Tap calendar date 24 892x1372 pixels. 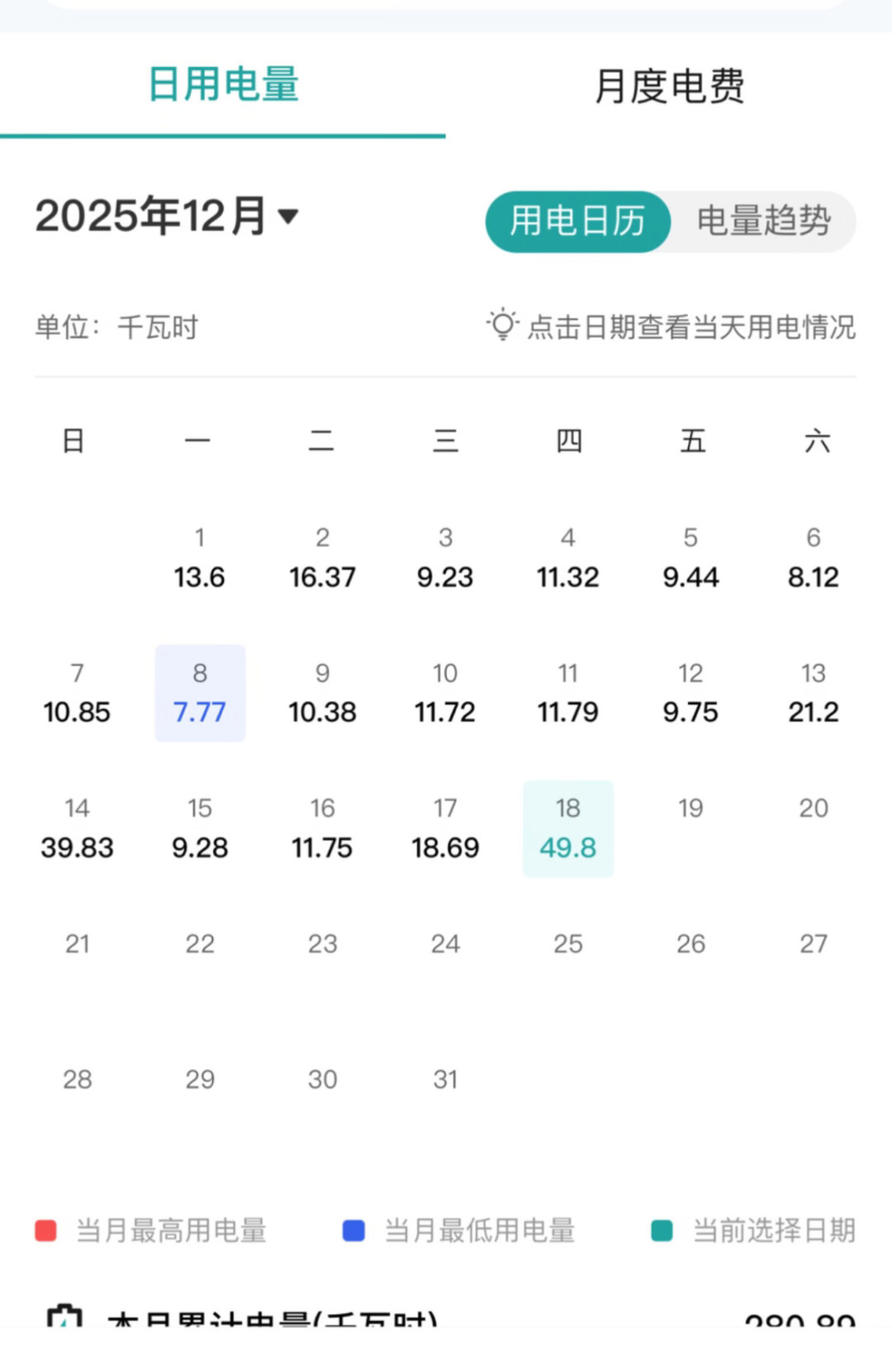[445, 944]
